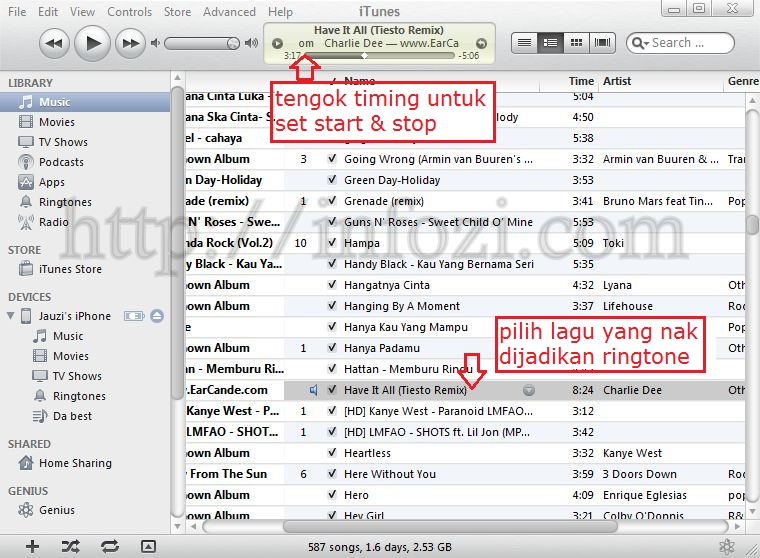Toggle repeat mode

click(x=110, y=547)
